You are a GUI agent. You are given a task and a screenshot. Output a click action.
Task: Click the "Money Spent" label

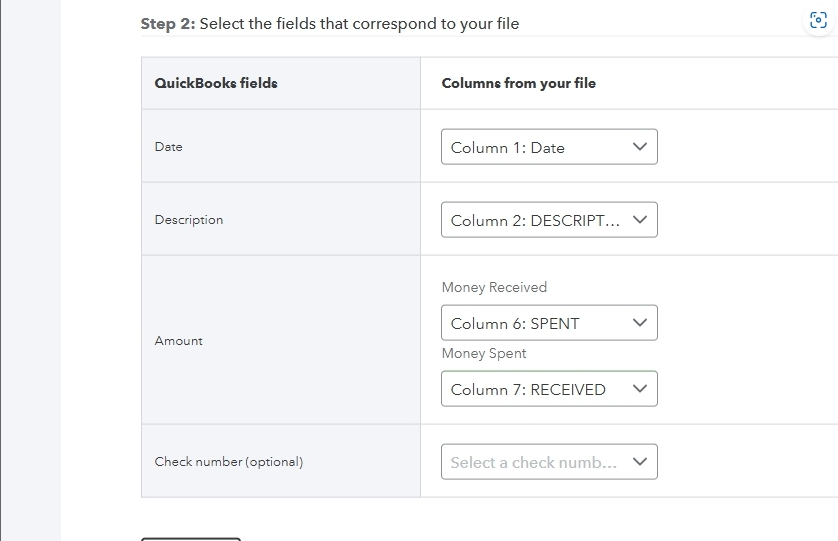click(x=484, y=353)
